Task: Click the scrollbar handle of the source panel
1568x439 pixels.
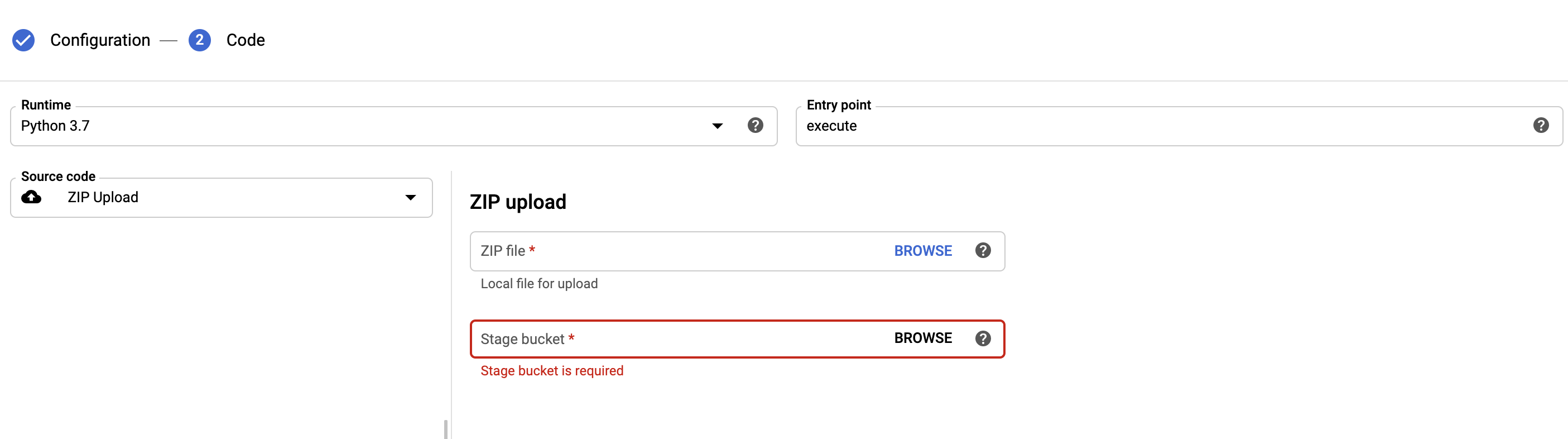Action: pos(445,430)
